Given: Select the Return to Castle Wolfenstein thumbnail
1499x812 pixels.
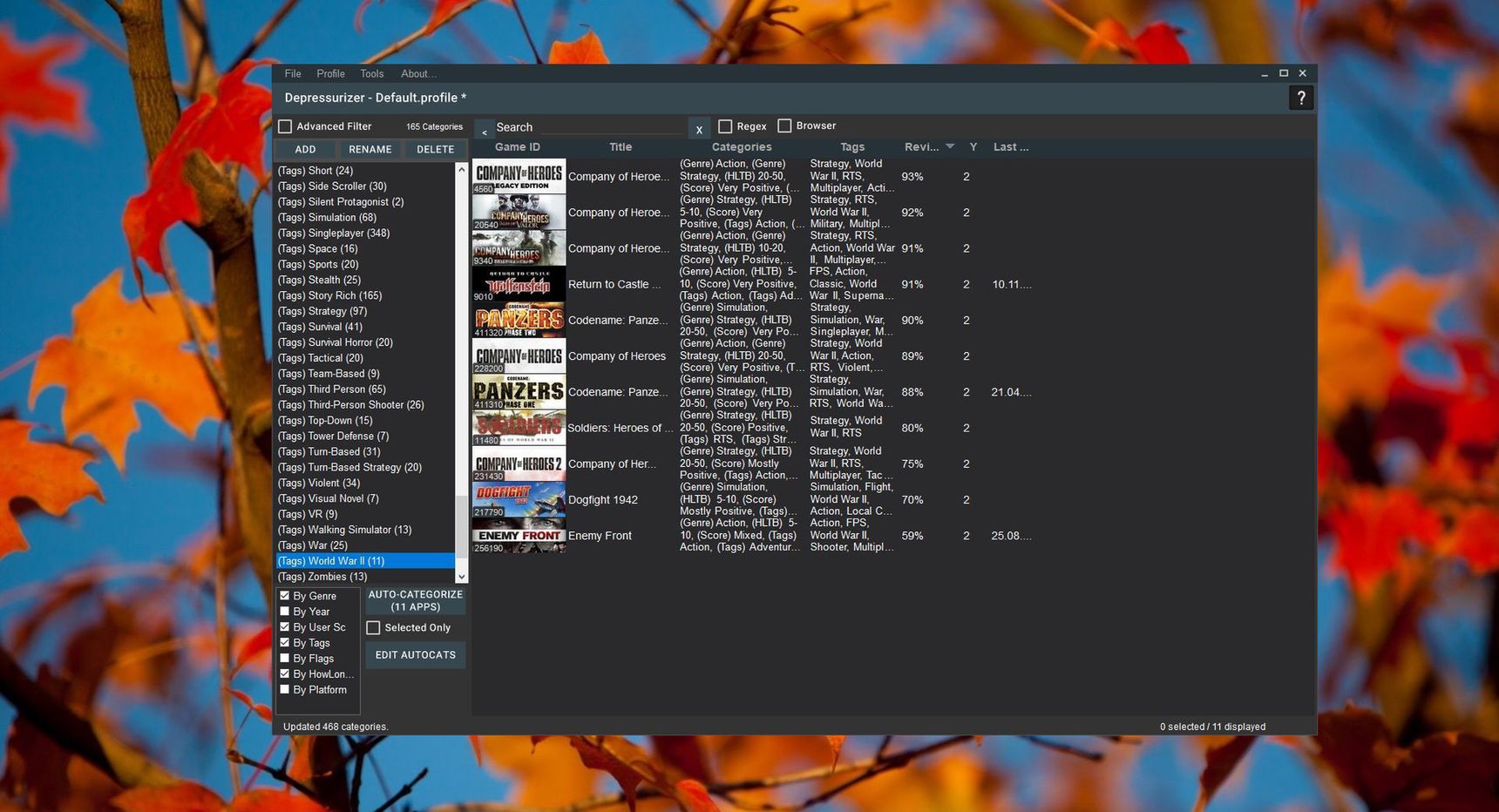Looking at the screenshot, I should [519, 284].
